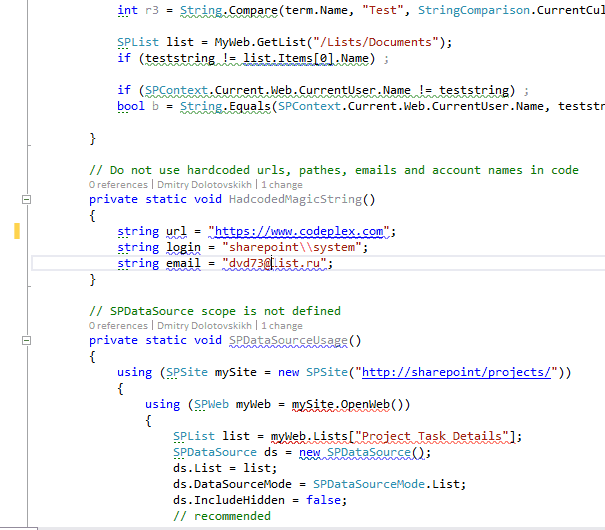The height and width of the screenshot is (530, 605).
Task: Open 'Dmitry Dolotovskikh' author lens above SPDataSourceUsage
Action: [205, 326]
